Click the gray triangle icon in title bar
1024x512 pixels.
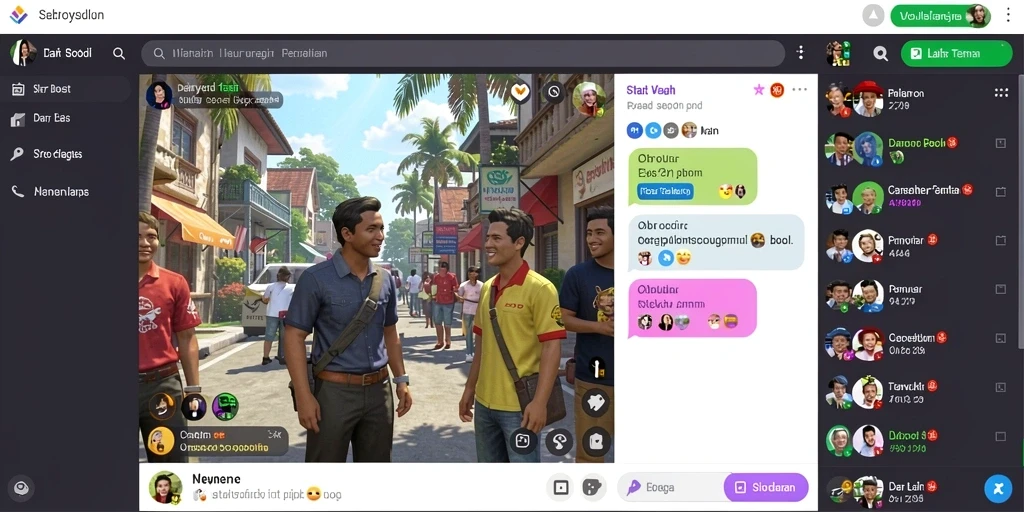tap(873, 16)
